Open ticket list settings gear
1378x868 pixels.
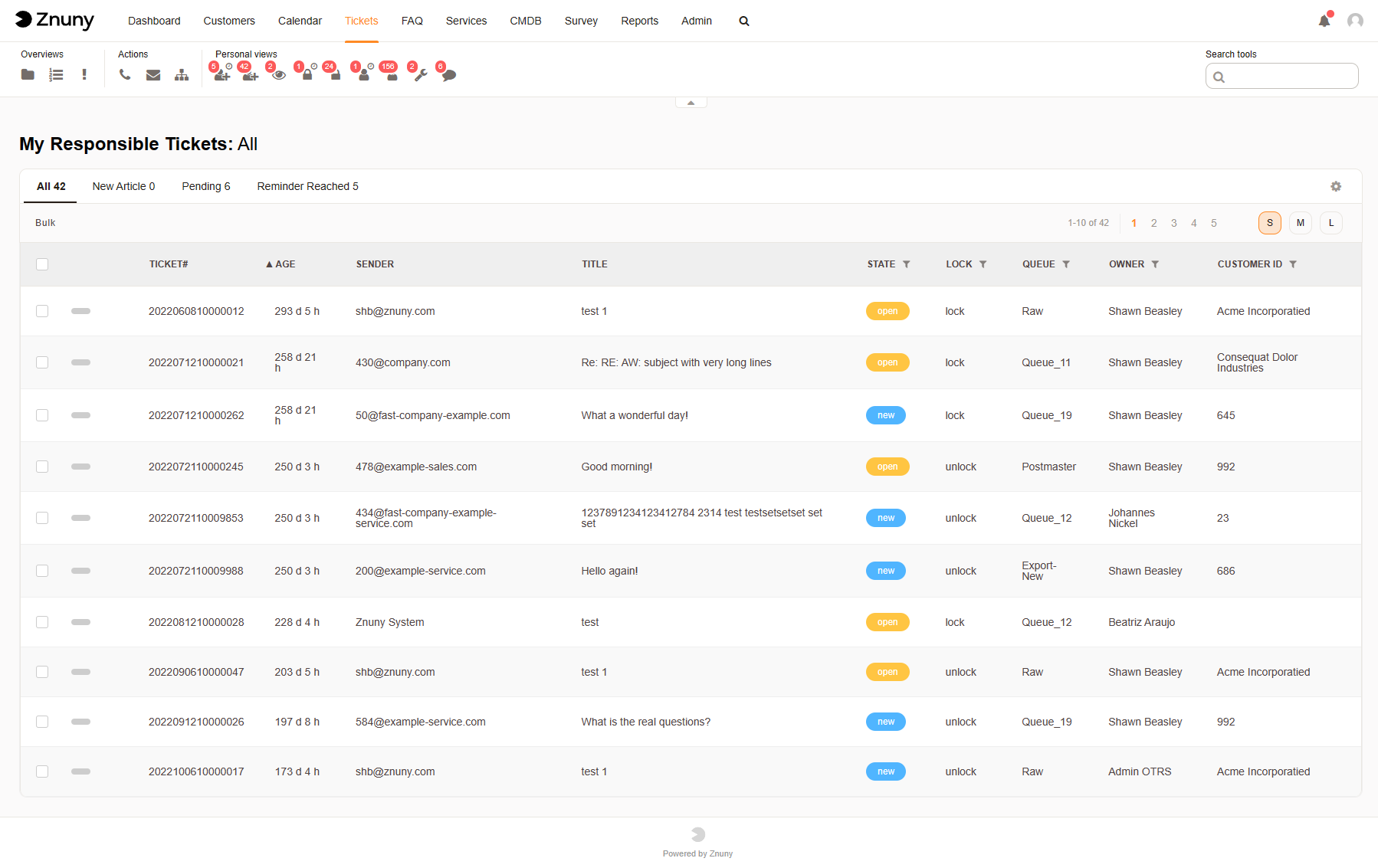tap(1336, 186)
